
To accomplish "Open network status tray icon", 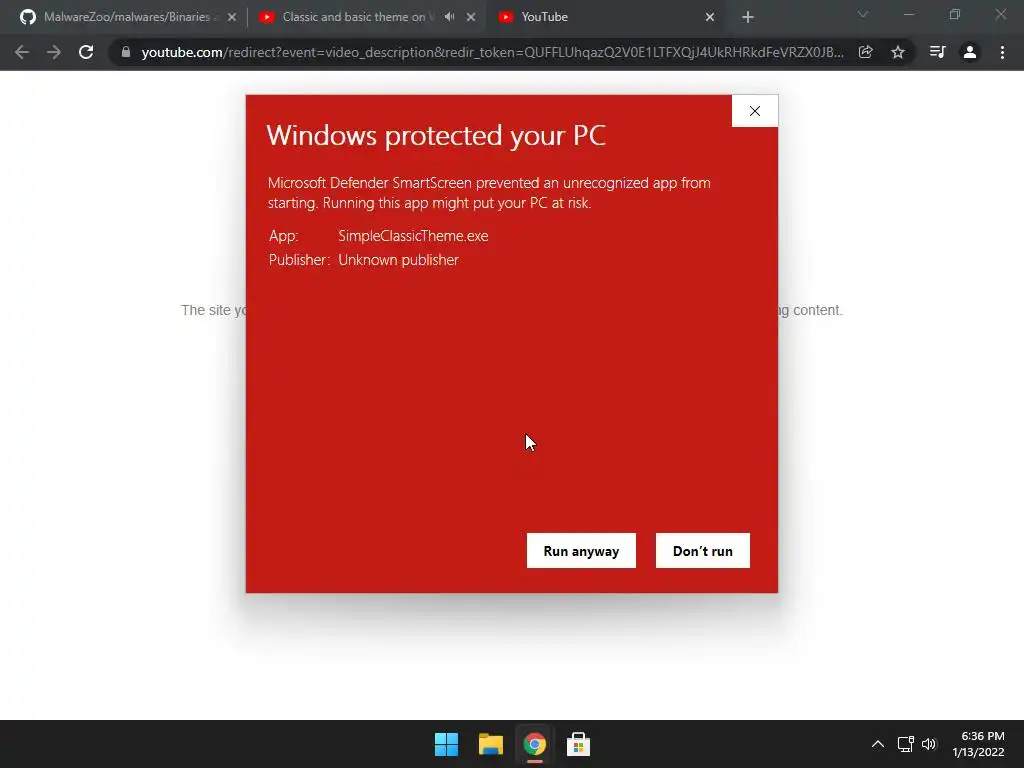I will 905,744.
